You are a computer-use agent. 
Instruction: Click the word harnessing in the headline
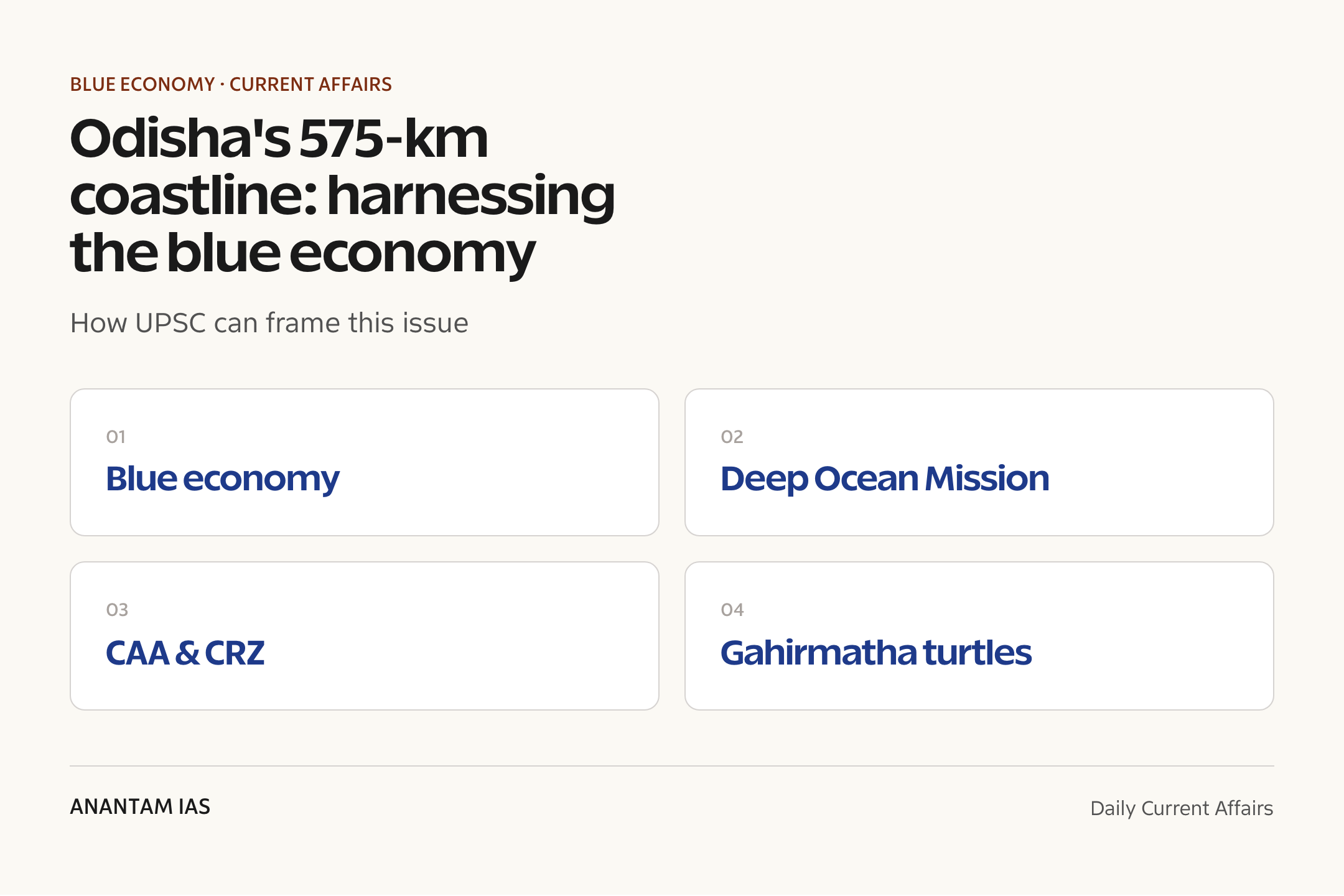click(471, 196)
